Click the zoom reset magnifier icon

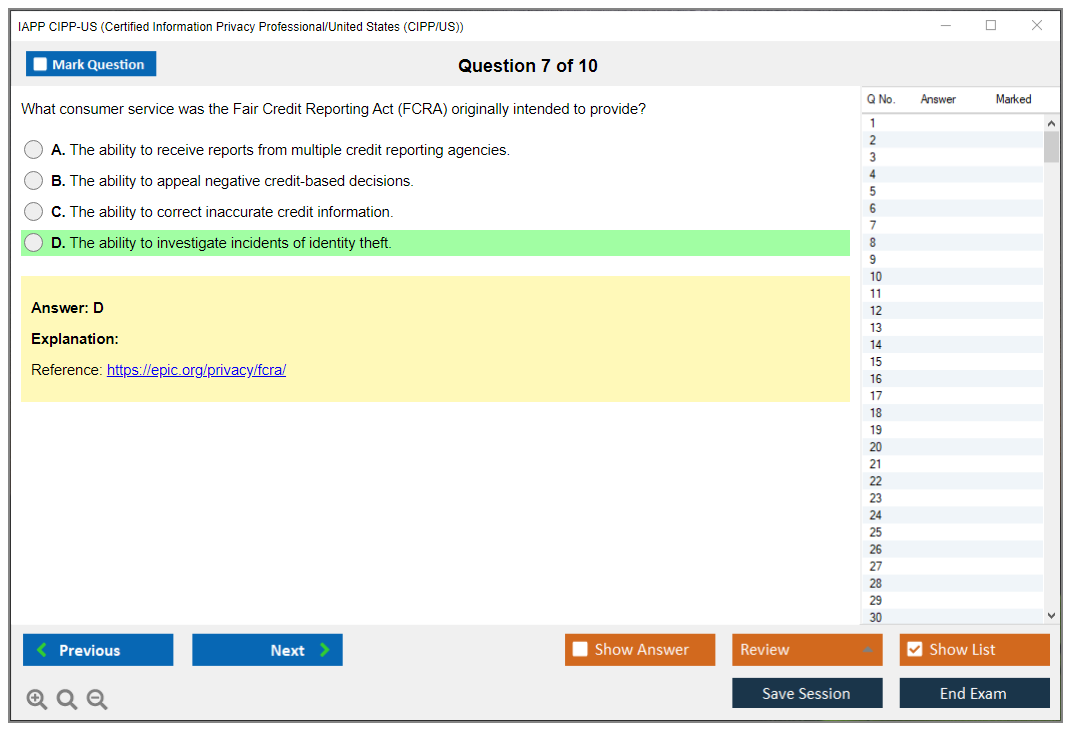(67, 700)
